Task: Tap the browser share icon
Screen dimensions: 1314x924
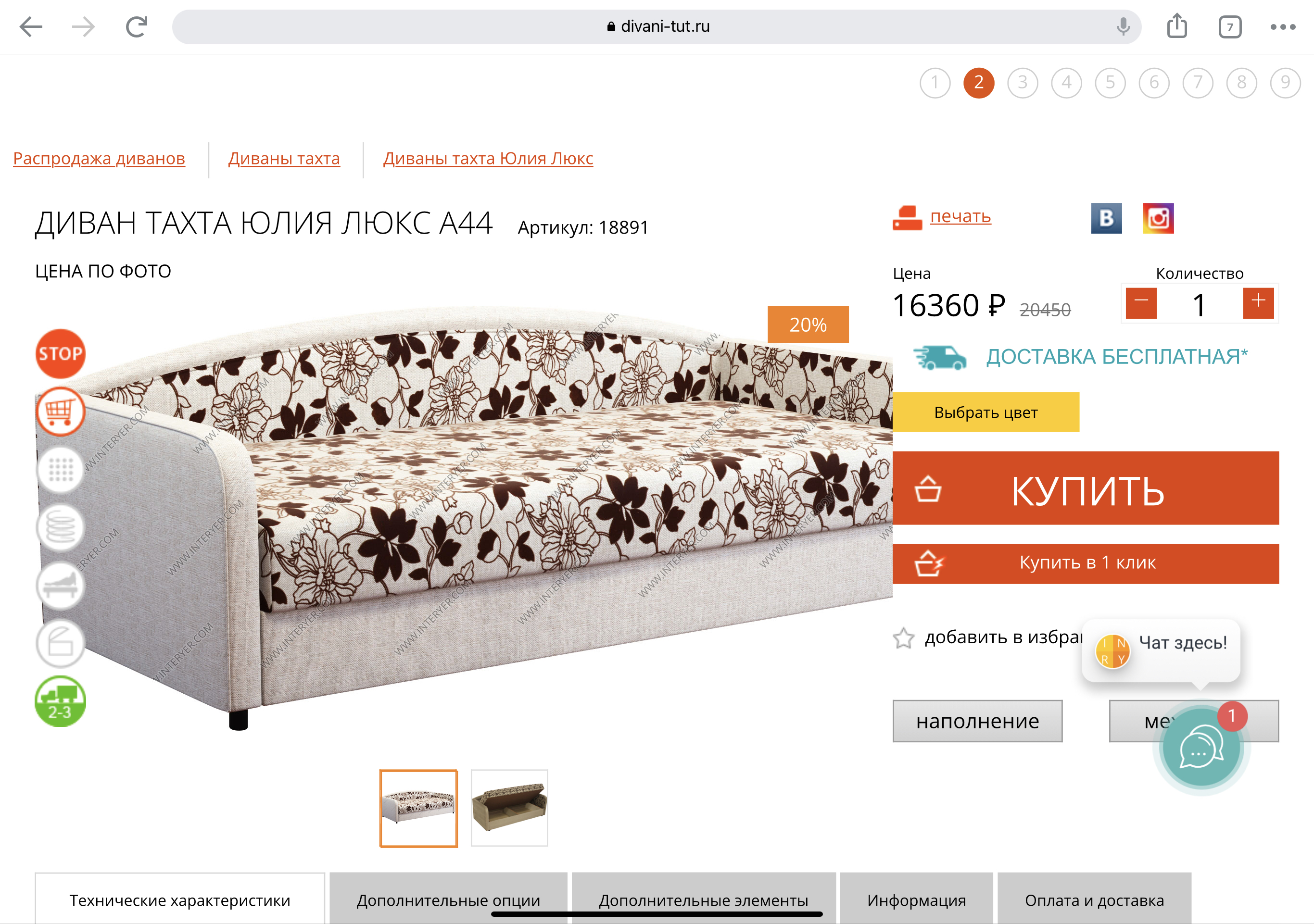Action: (1176, 26)
